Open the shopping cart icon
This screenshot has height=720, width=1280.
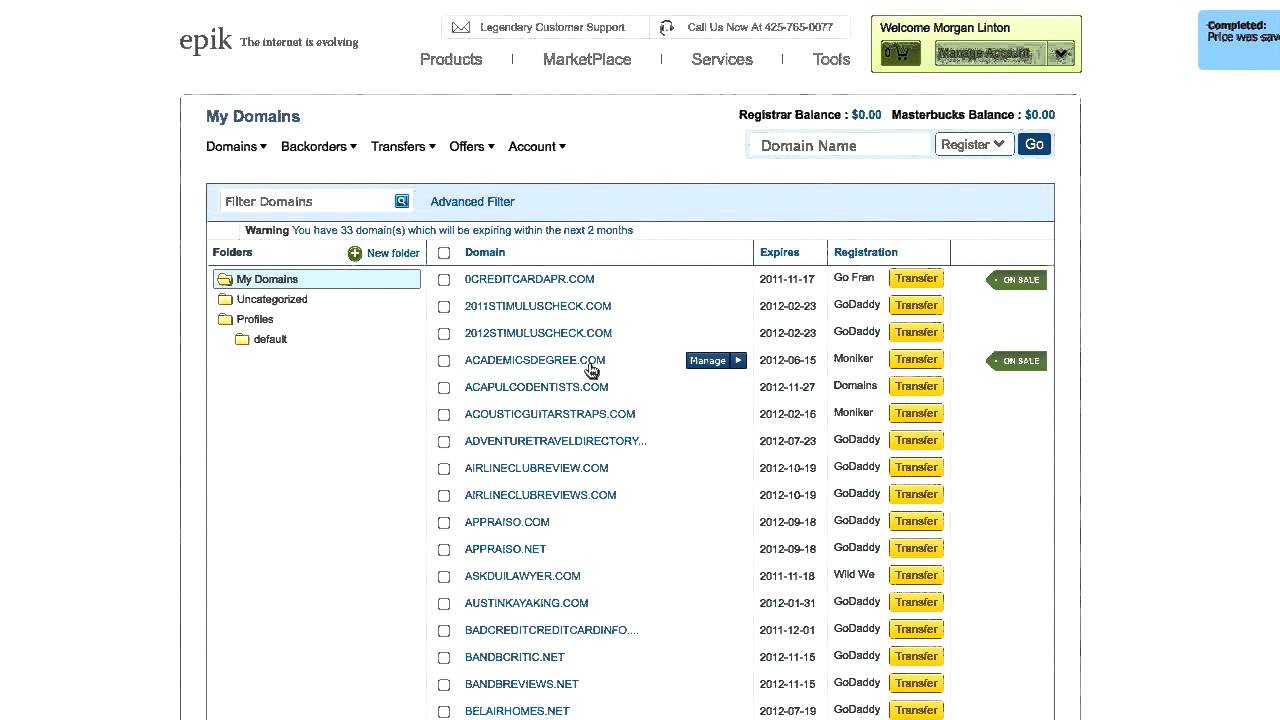pos(901,54)
